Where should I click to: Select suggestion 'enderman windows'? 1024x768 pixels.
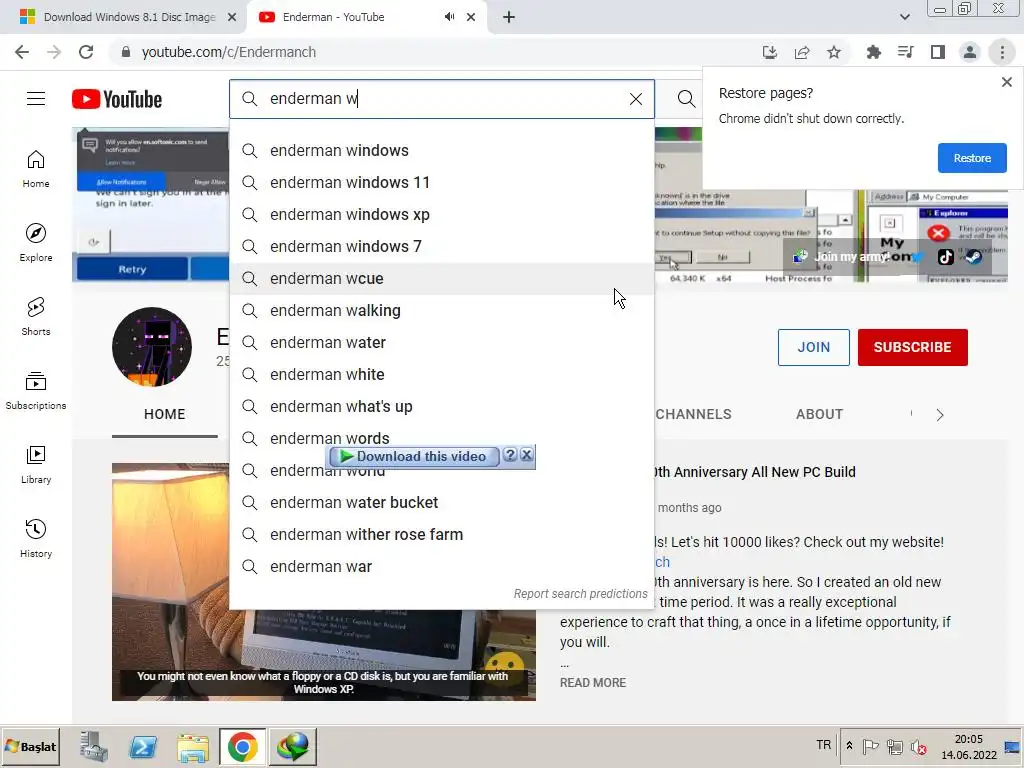click(x=441, y=150)
